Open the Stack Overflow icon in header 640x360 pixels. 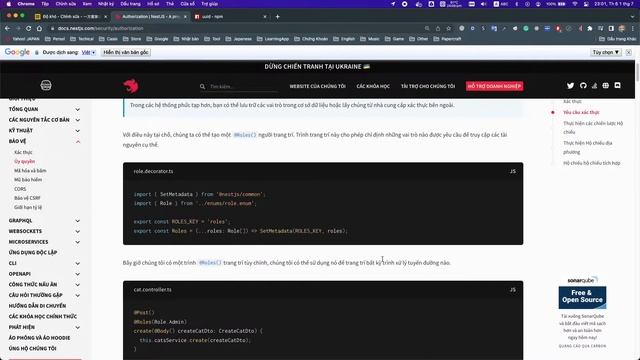[x=594, y=85]
